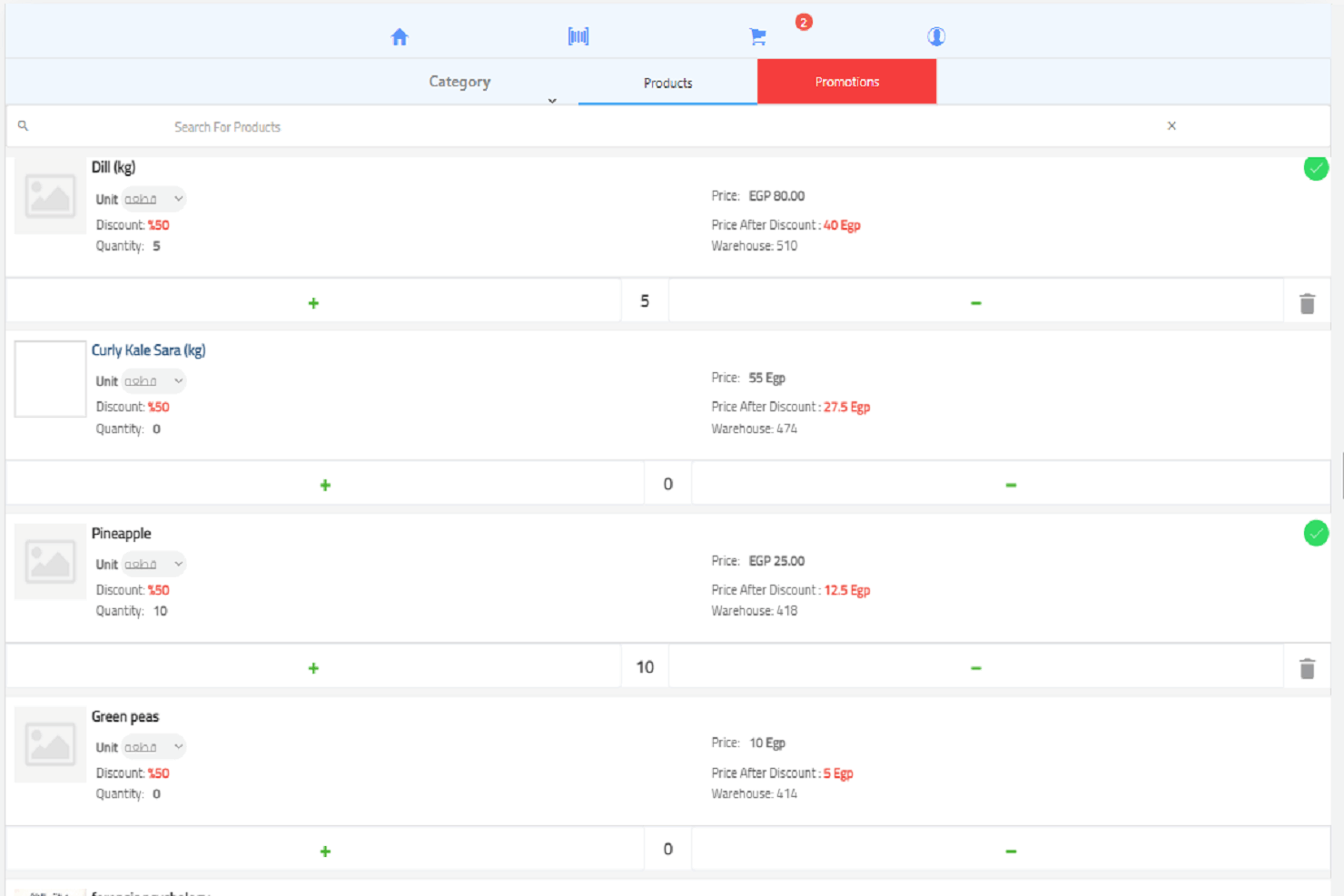The image size is (1344, 896).
Task: Open the Curly Kale Sara (kg) product link
Action: tap(148, 350)
